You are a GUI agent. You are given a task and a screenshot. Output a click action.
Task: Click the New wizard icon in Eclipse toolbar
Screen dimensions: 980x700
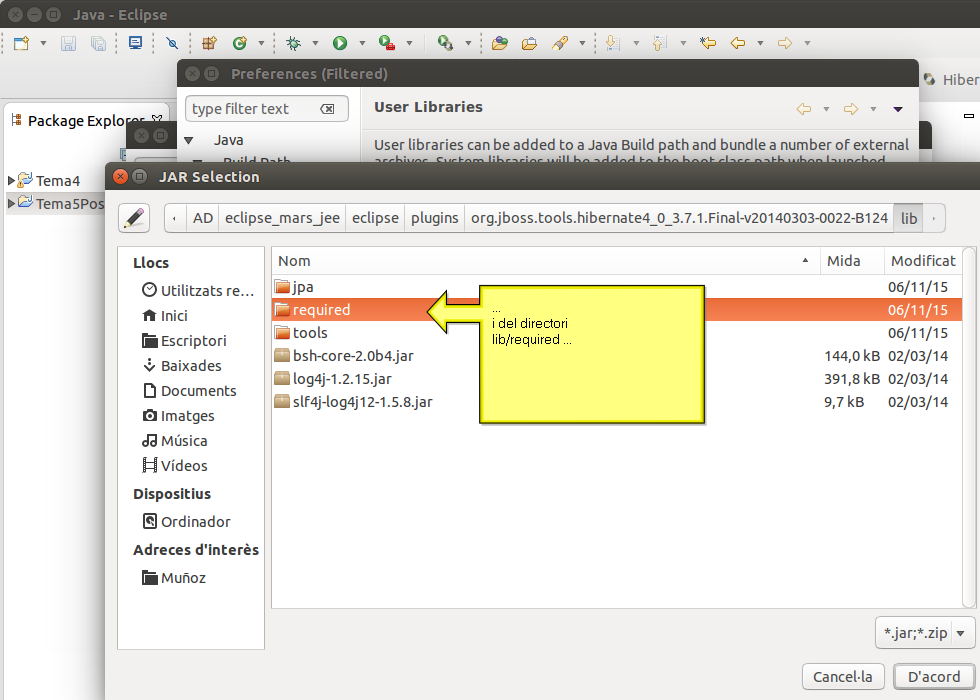pyautogui.click(x=22, y=43)
